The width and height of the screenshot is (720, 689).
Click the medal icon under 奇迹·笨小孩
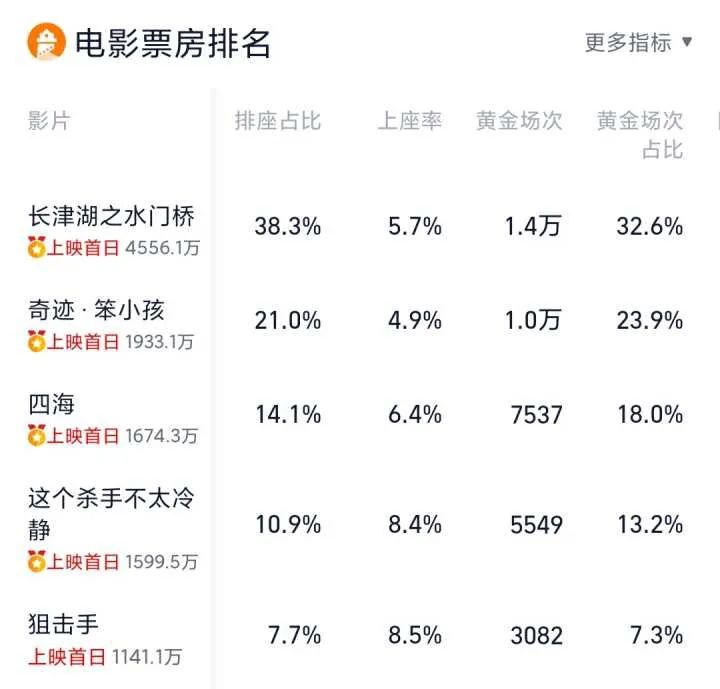point(37,342)
